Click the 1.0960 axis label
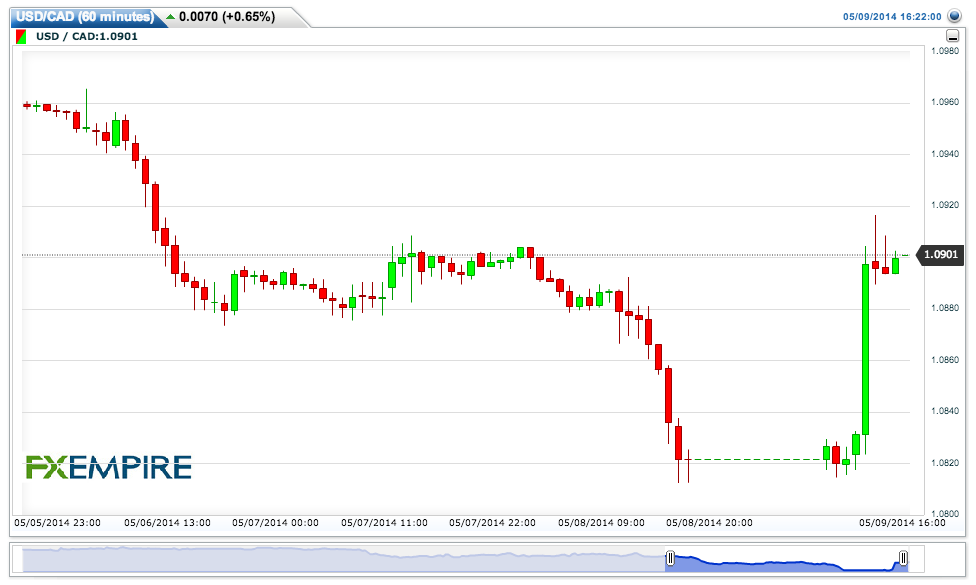 point(945,102)
